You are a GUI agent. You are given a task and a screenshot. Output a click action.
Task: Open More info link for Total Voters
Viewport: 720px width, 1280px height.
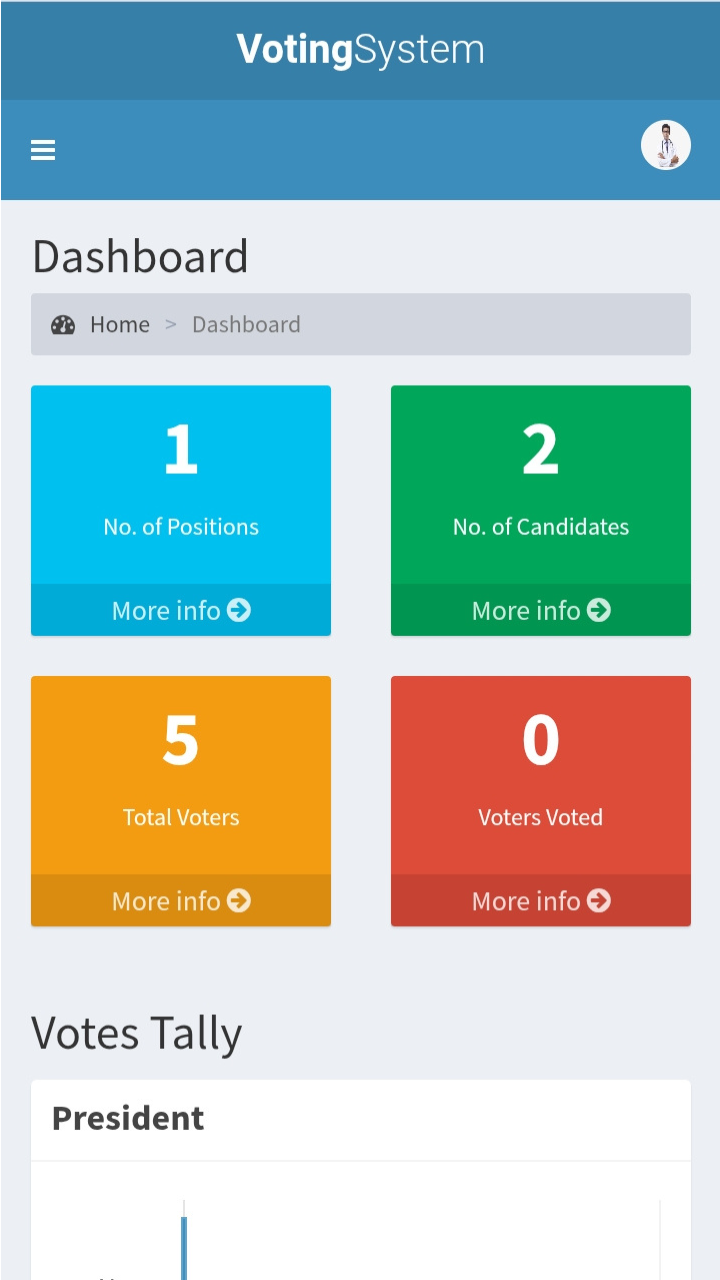click(x=166, y=901)
